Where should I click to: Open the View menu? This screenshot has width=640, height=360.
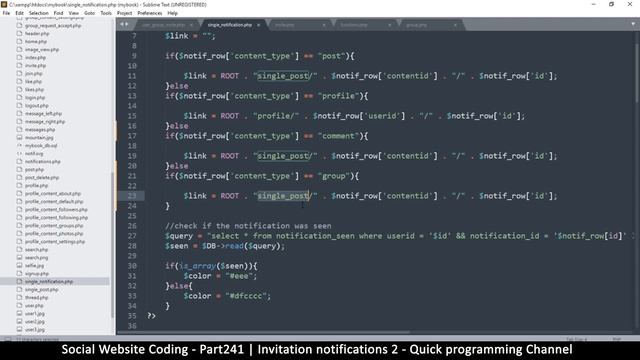74,13
